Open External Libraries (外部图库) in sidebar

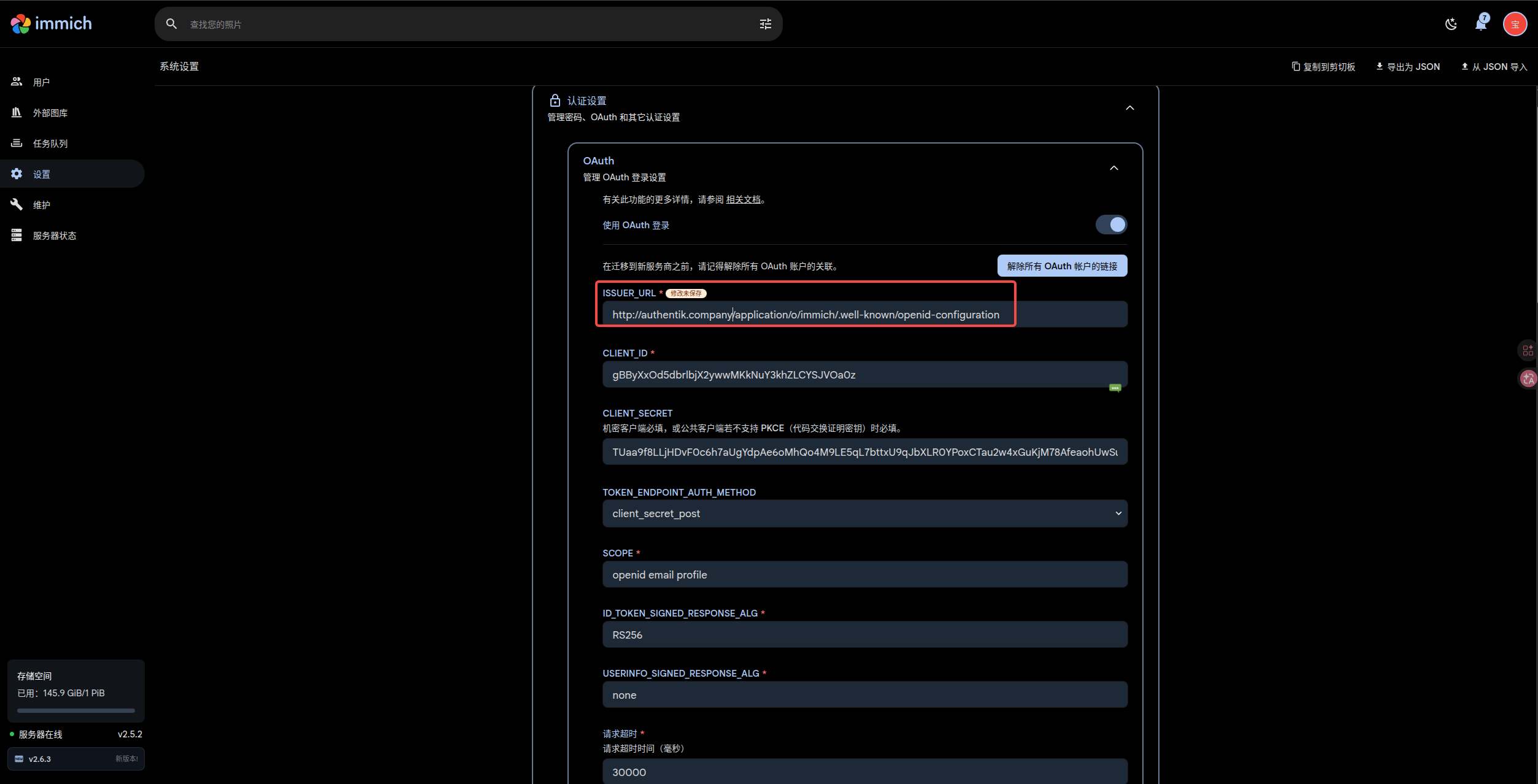pos(50,113)
